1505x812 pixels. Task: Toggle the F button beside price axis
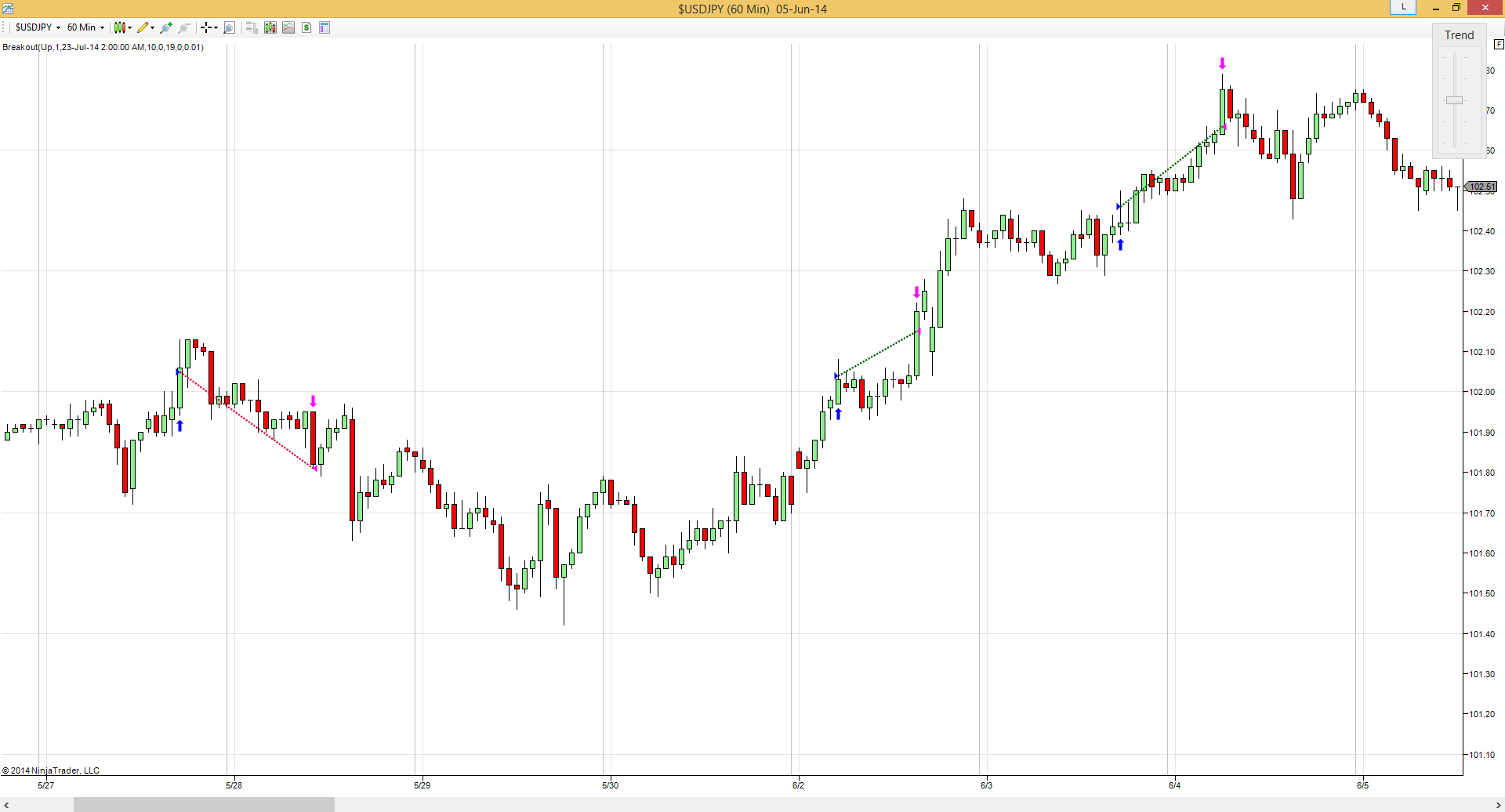pos(1499,45)
